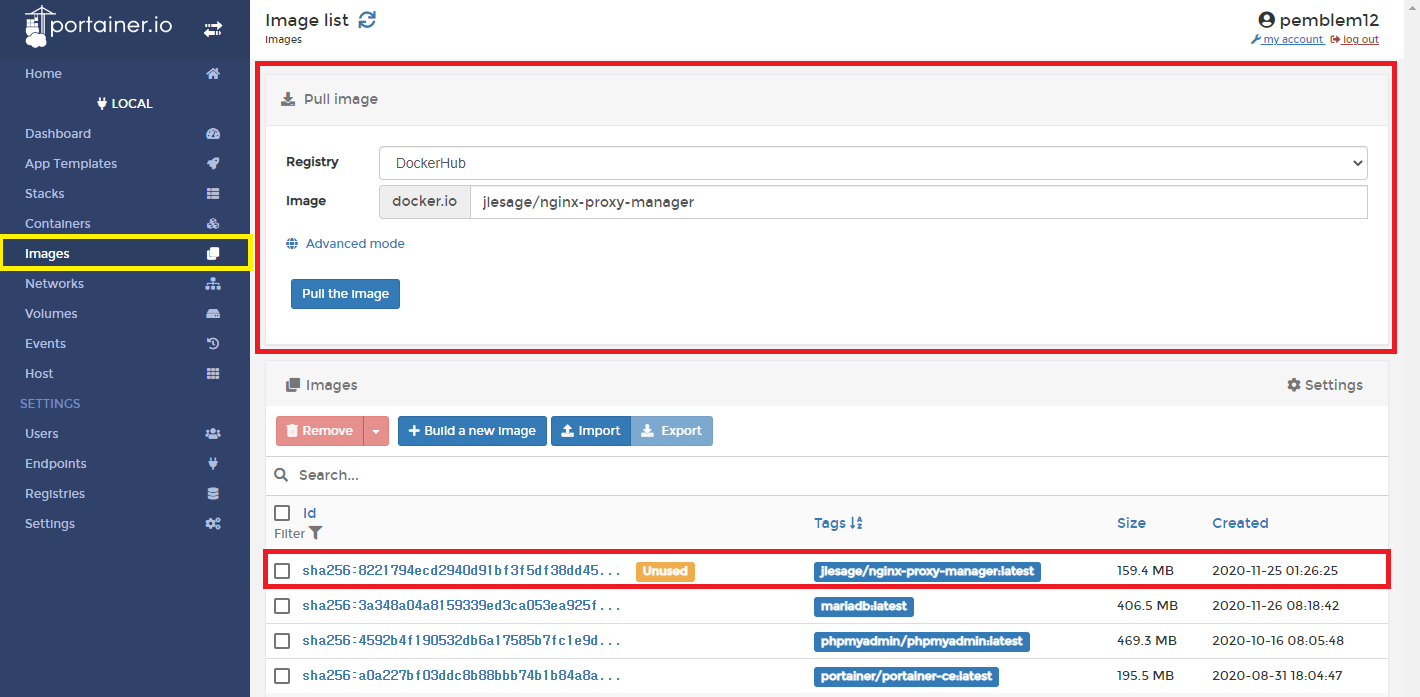Screen dimensions: 1420x697
Task: Refresh the image list
Action: click(366, 18)
